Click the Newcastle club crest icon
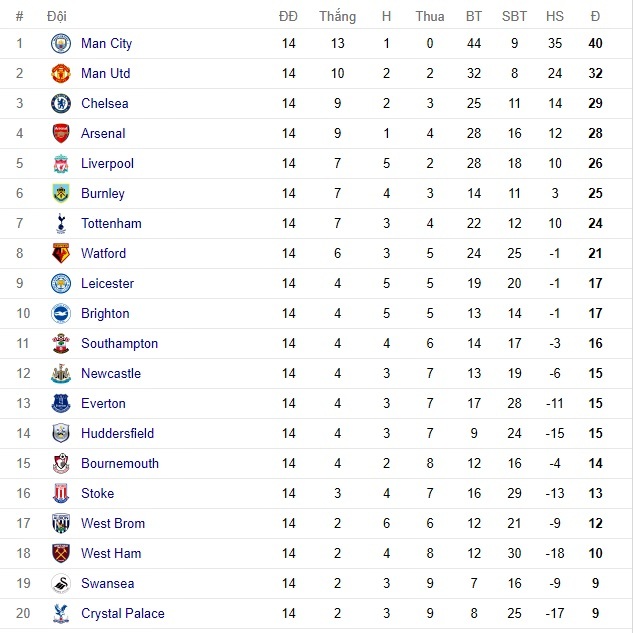Viewport: 634px width, 633px height. click(x=62, y=374)
